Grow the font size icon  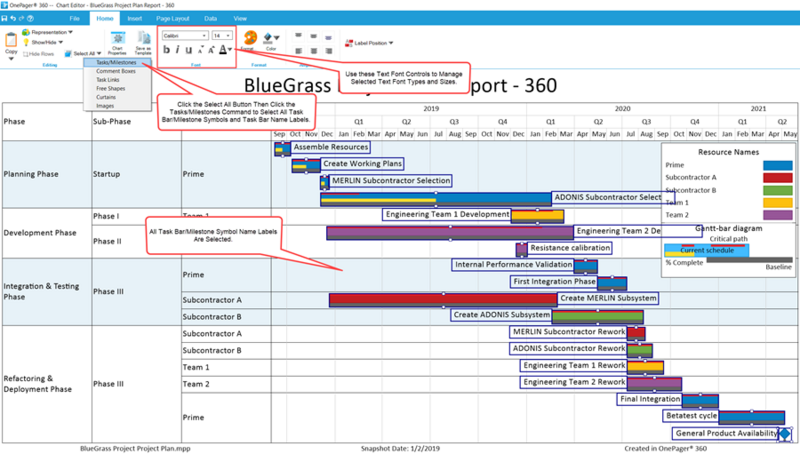[x=211, y=49]
